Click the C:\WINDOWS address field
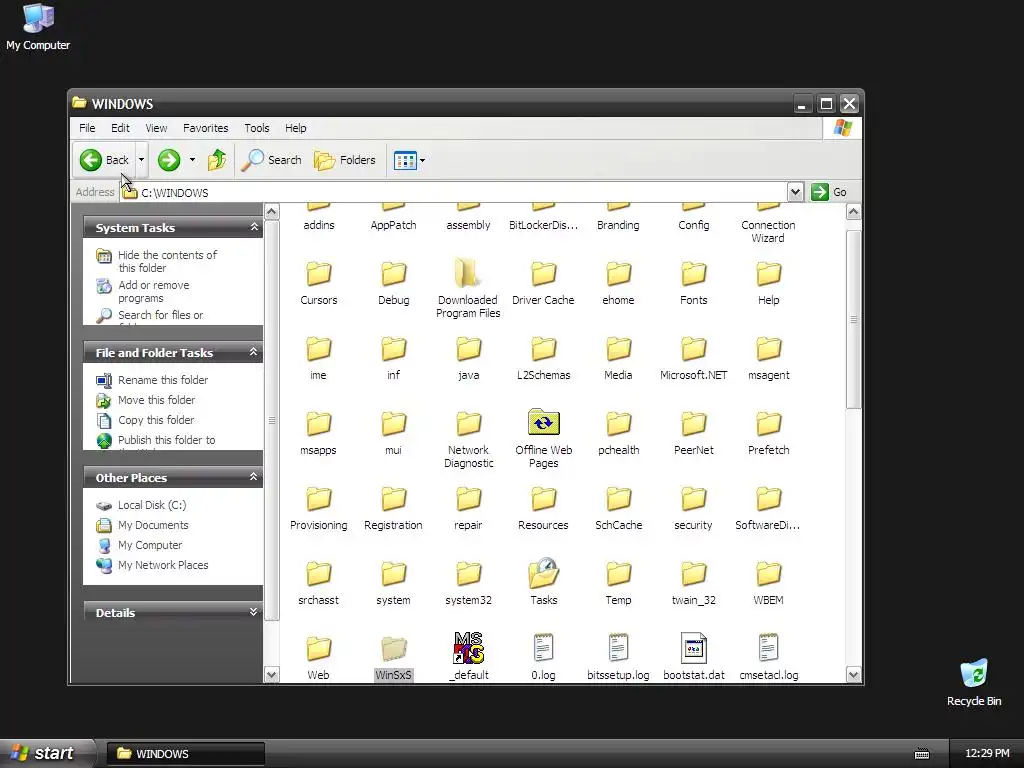Image resolution: width=1024 pixels, height=768 pixels. 455,193
